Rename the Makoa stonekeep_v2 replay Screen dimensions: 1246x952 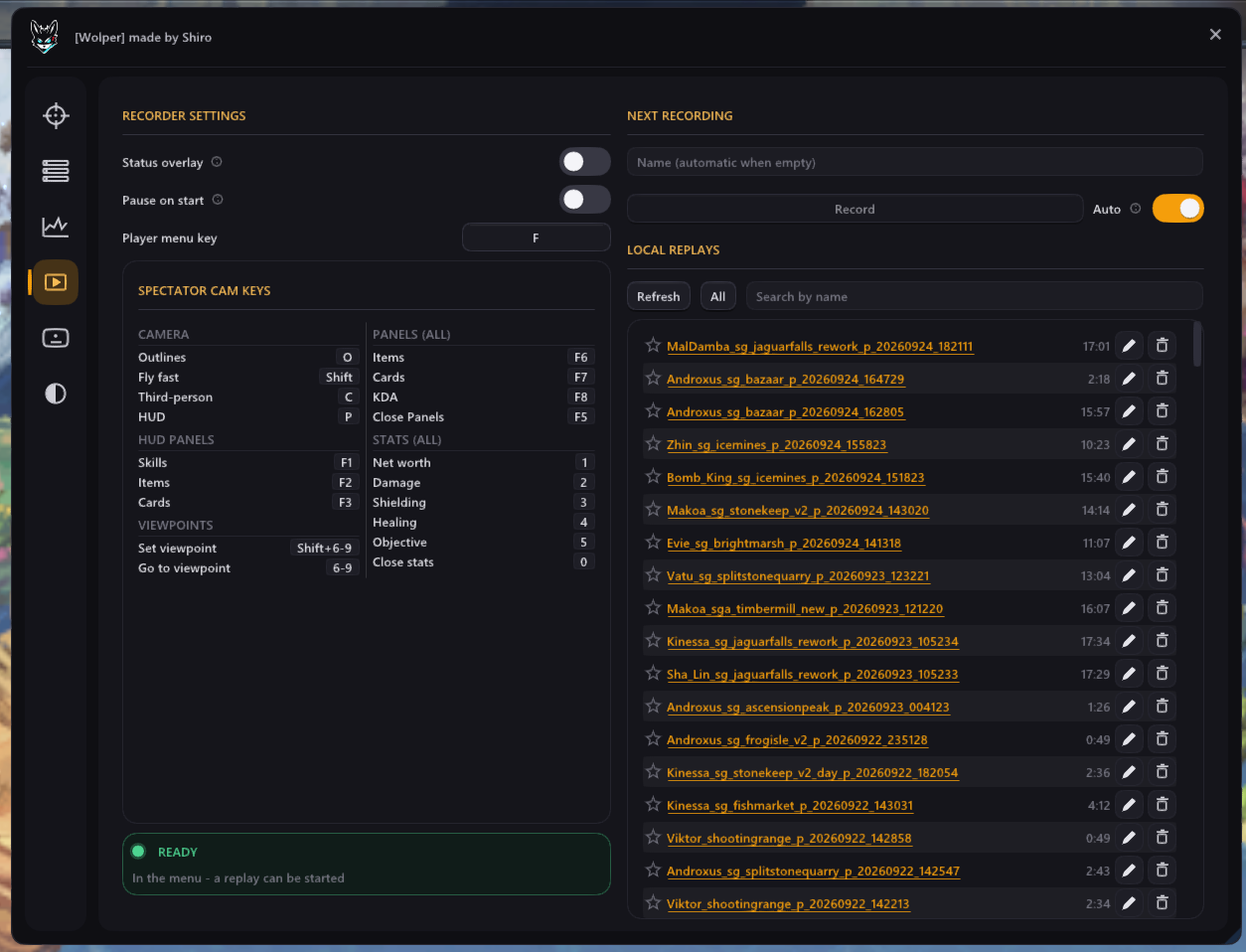(x=1129, y=510)
